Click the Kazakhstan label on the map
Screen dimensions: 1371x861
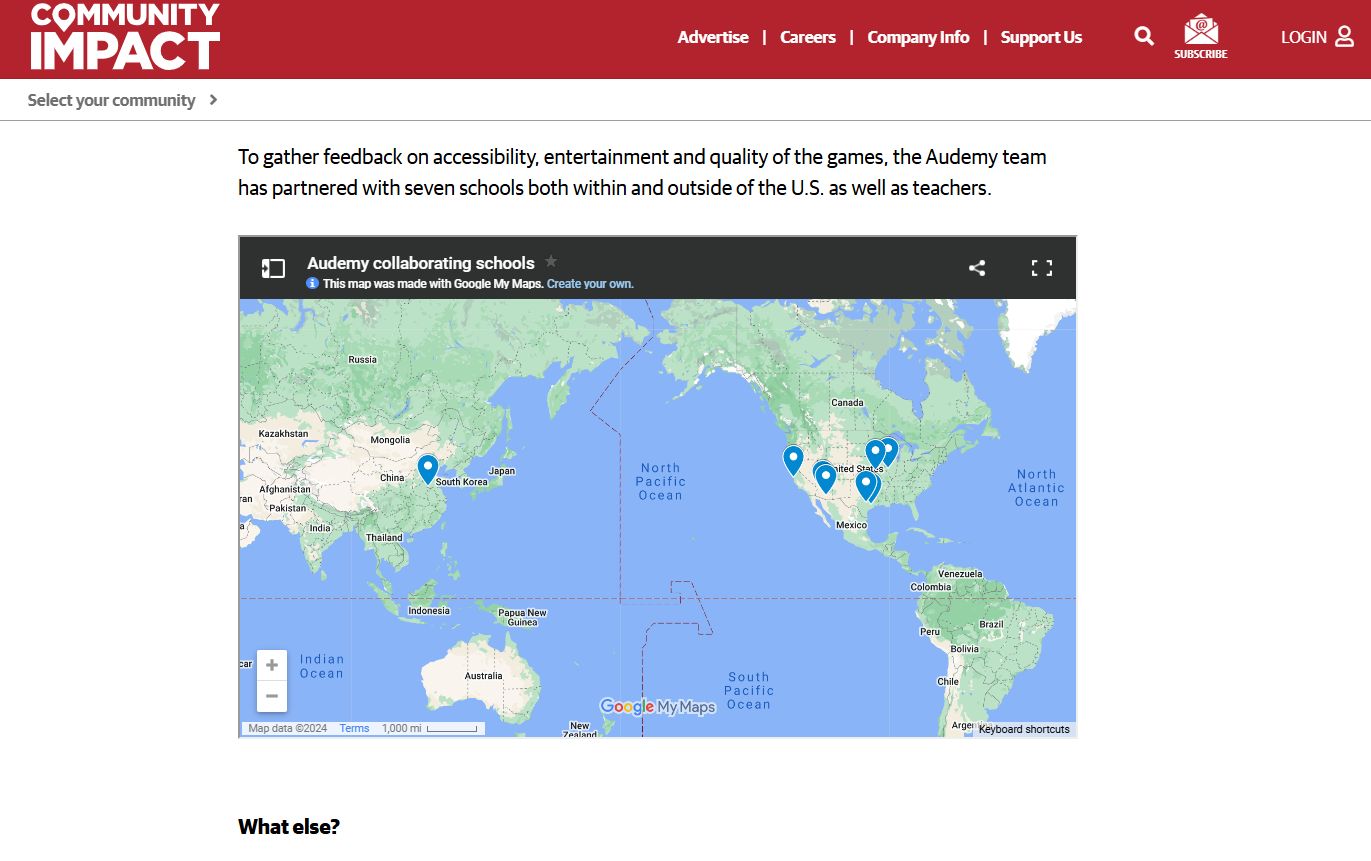pos(283,433)
